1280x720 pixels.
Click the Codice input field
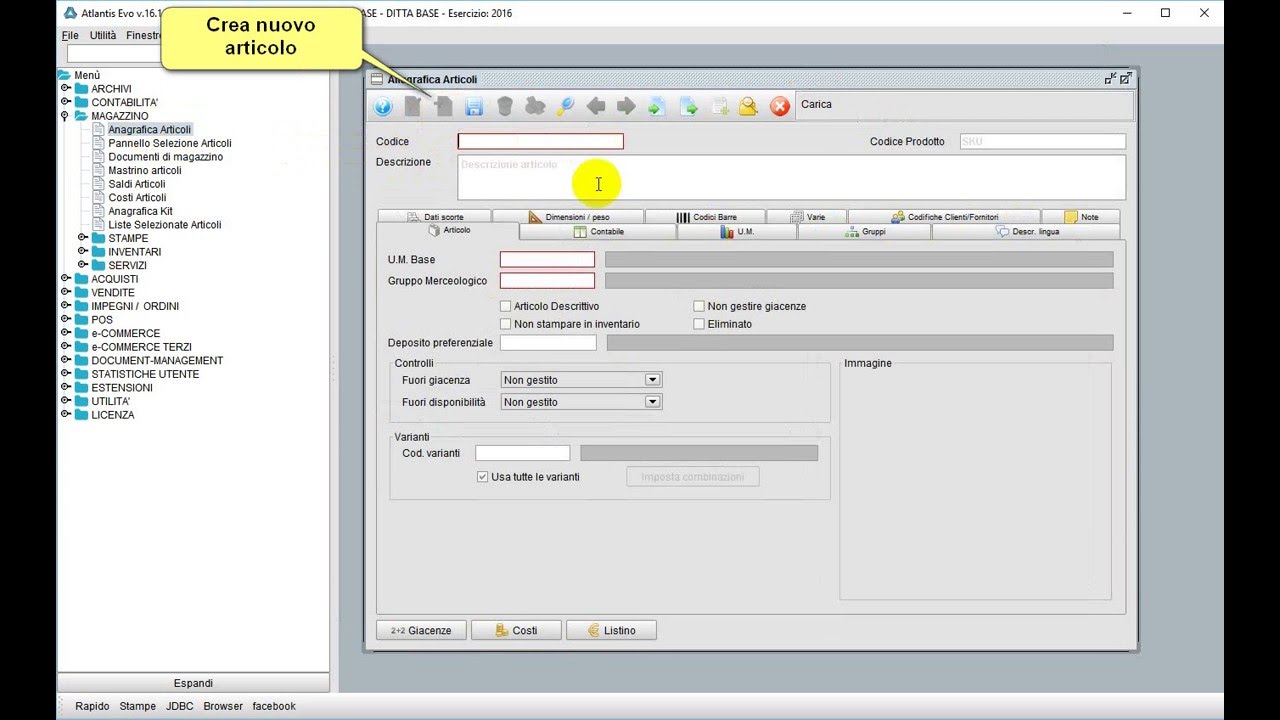point(540,142)
